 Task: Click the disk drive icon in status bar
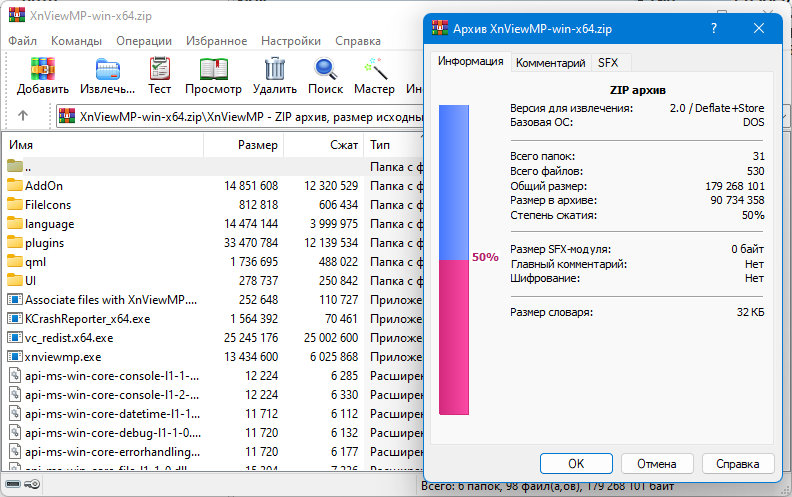tap(13, 484)
